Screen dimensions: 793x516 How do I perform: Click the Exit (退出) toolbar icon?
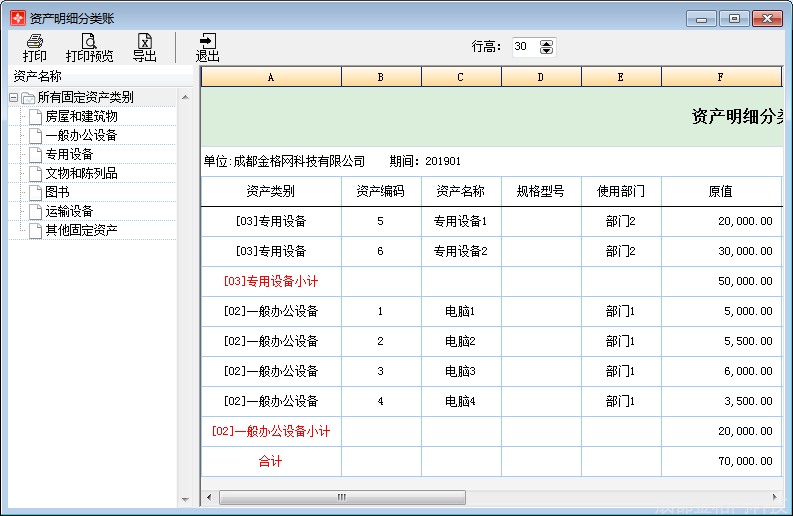pyautogui.click(x=207, y=47)
